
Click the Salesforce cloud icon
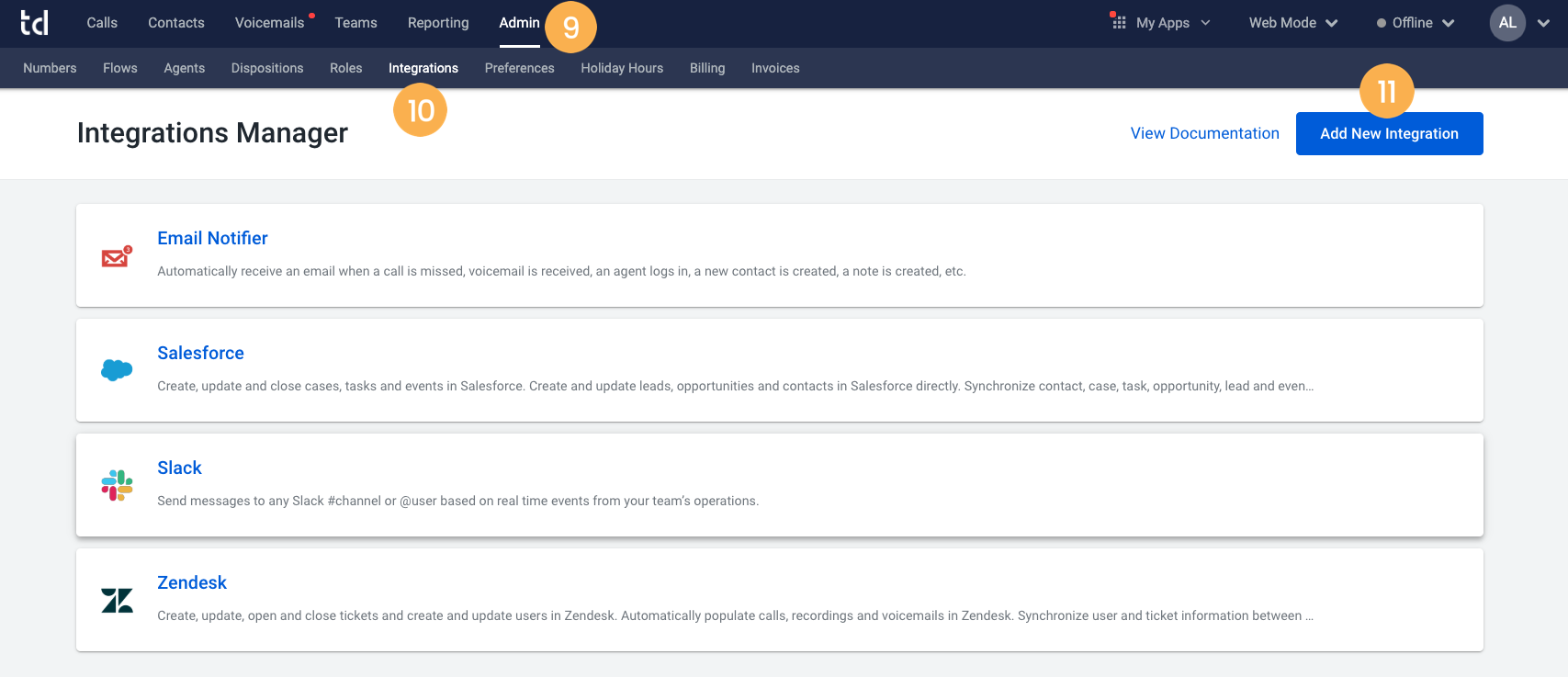coord(117,370)
